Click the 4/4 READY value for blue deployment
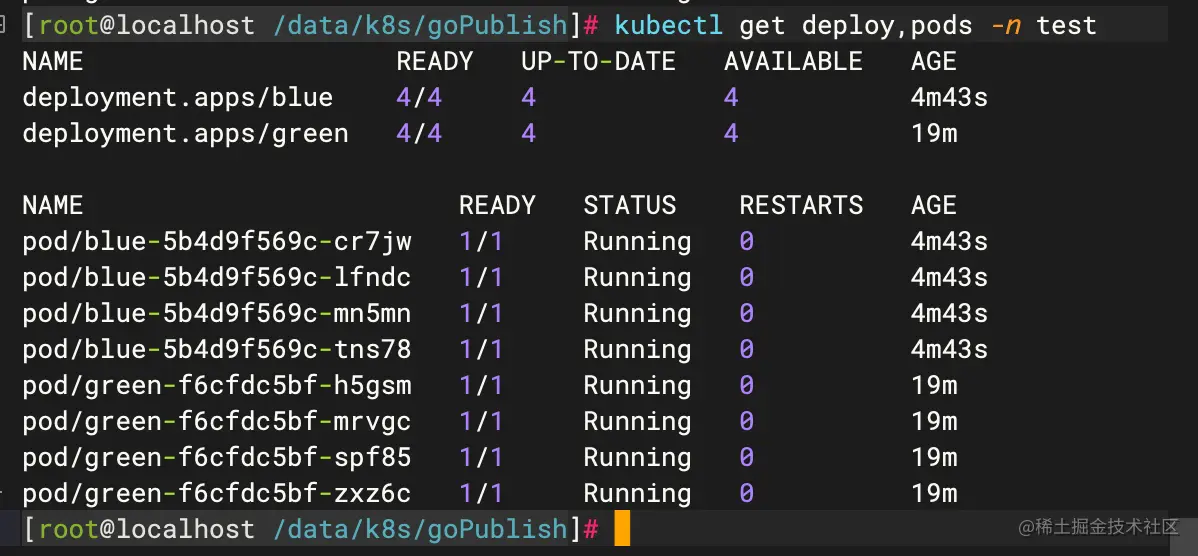Viewport: 1198px width, 556px height. pos(419,98)
